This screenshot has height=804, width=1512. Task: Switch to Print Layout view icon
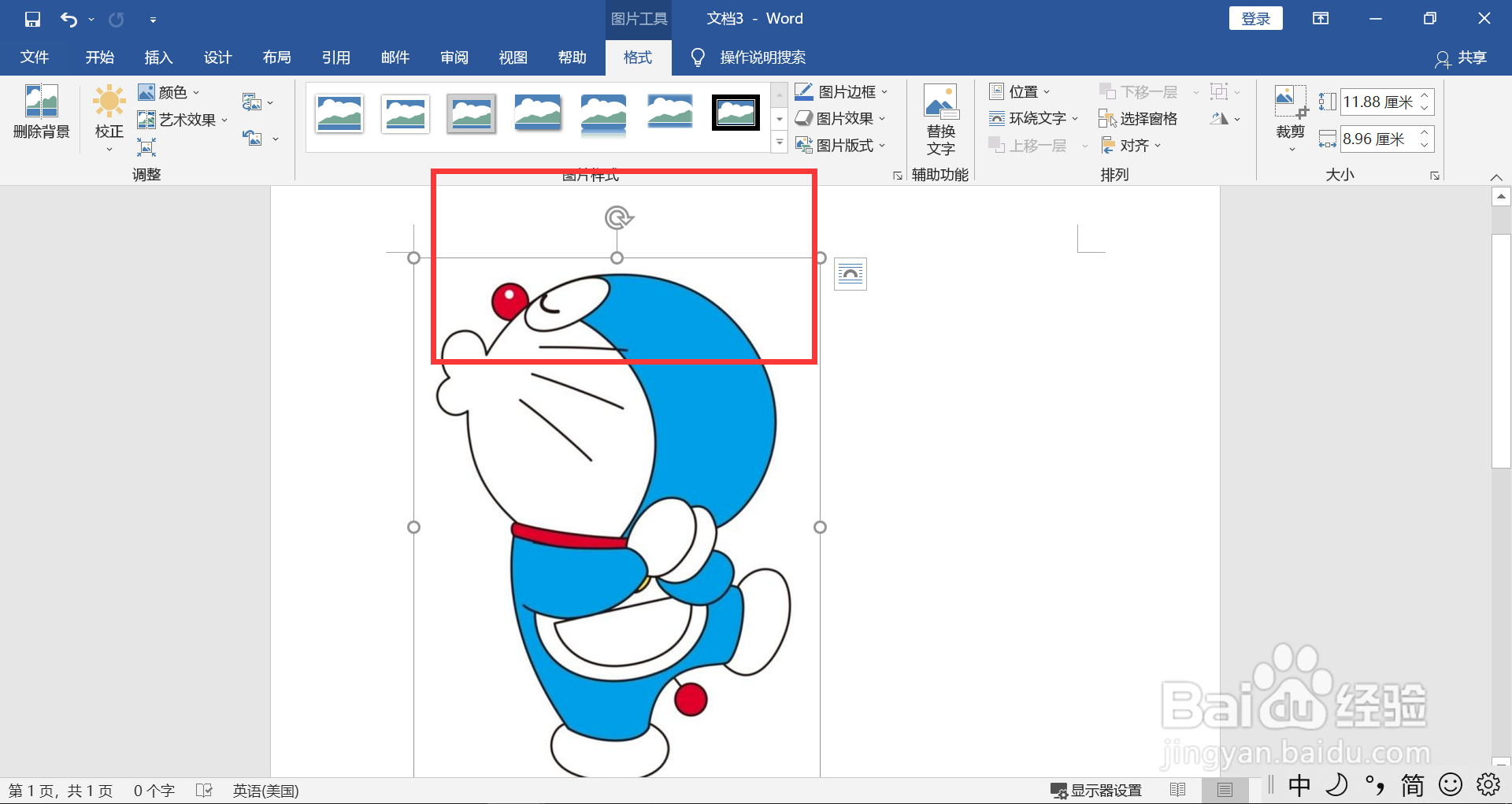click(1225, 790)
